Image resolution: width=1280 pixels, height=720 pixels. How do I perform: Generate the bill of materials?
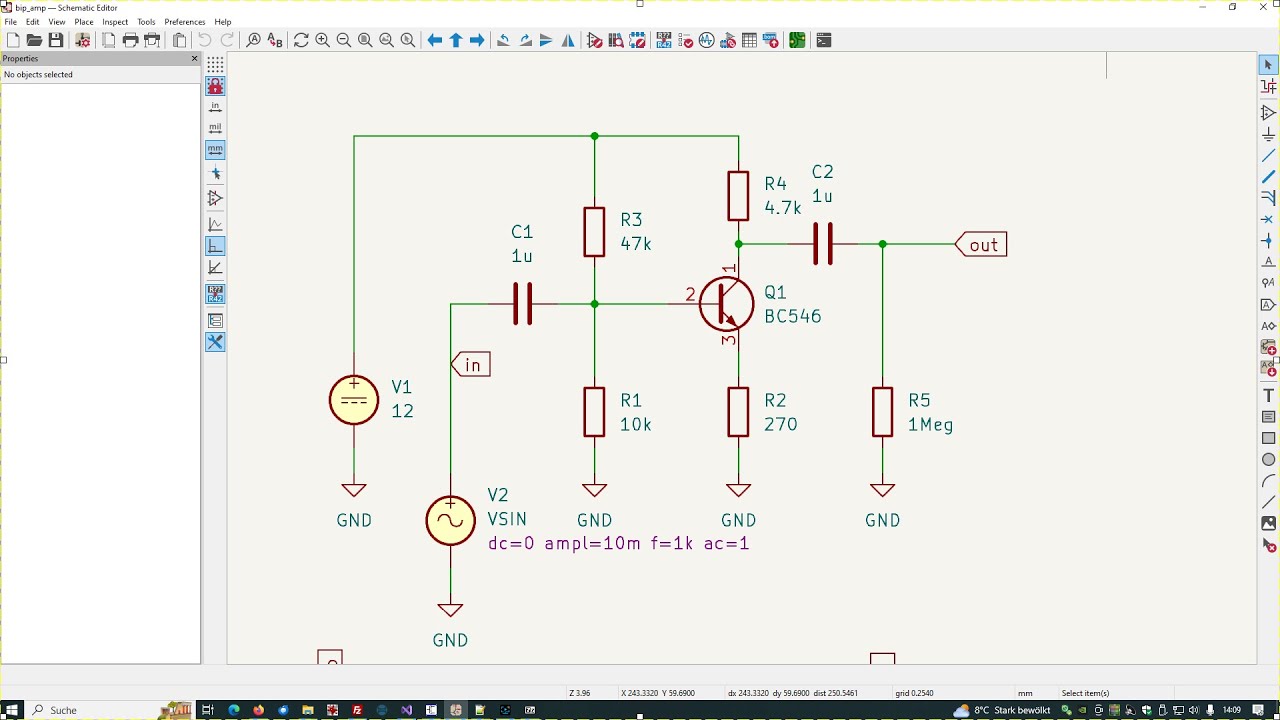771,40
